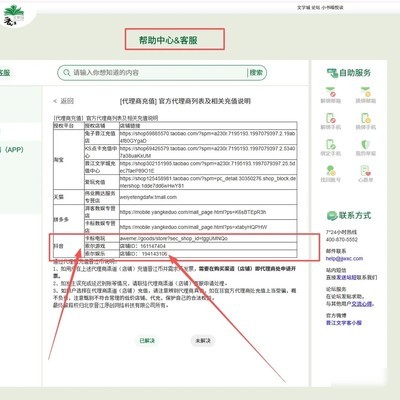Click the 店铺ID: 194143106 cell
The height and width of the screenshot is (400, 400).
(208, 254)
